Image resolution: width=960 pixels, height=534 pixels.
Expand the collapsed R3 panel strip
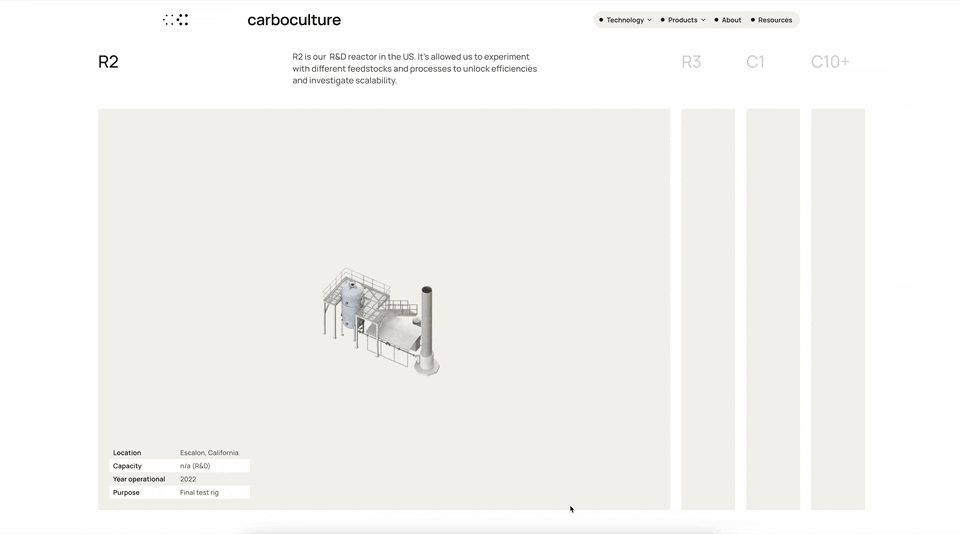click(x=708, y=309)
